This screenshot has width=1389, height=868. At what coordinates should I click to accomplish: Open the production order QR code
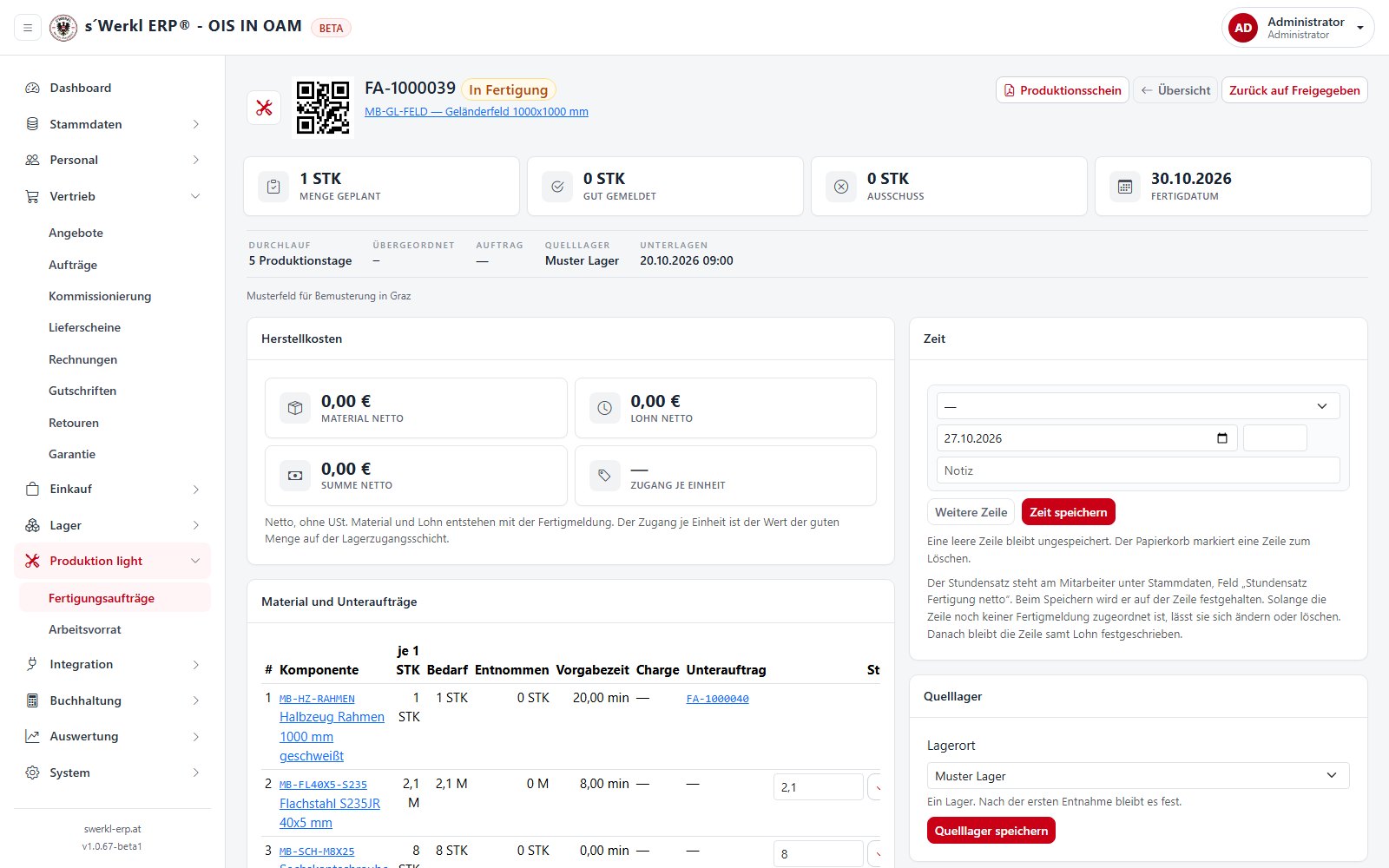click(x=323, y=108)
